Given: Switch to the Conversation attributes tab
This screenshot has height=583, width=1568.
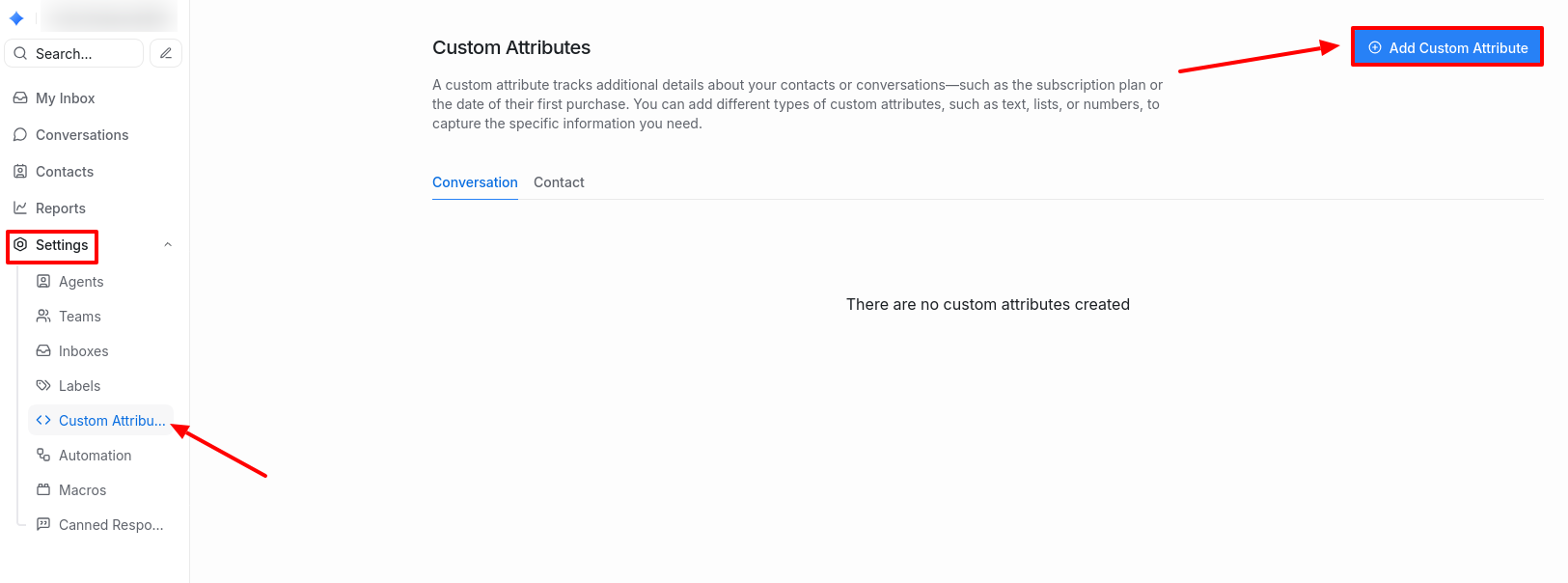Looking at the screenshot, I should pyautogui.click(x=475, y=182).
